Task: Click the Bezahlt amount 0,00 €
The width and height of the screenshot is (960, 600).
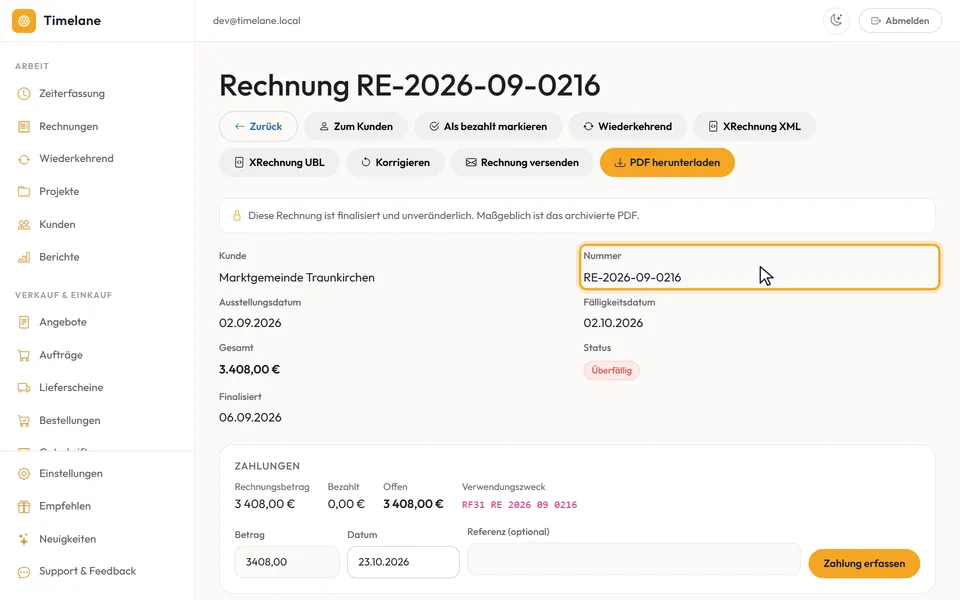Action: click(x=346, y=504)
